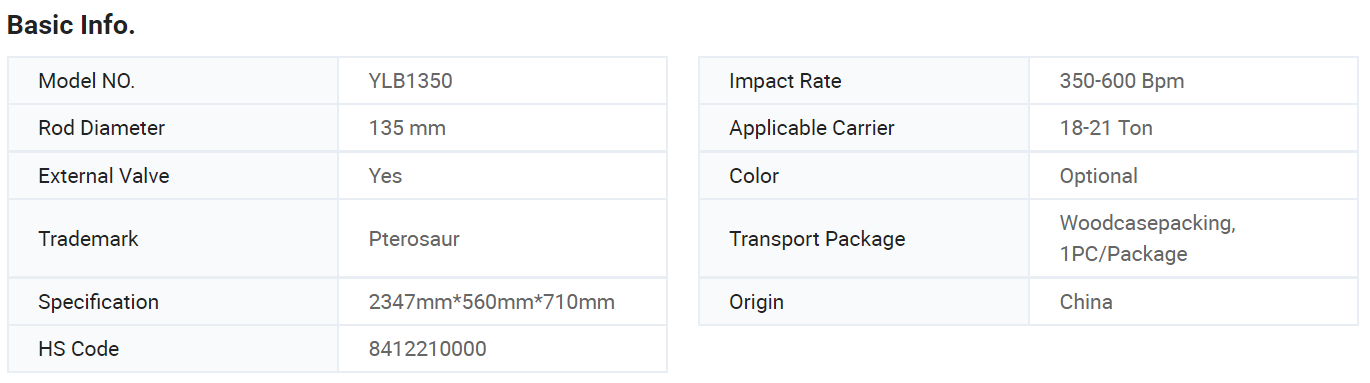Select the Rod Diameter label

101,128
